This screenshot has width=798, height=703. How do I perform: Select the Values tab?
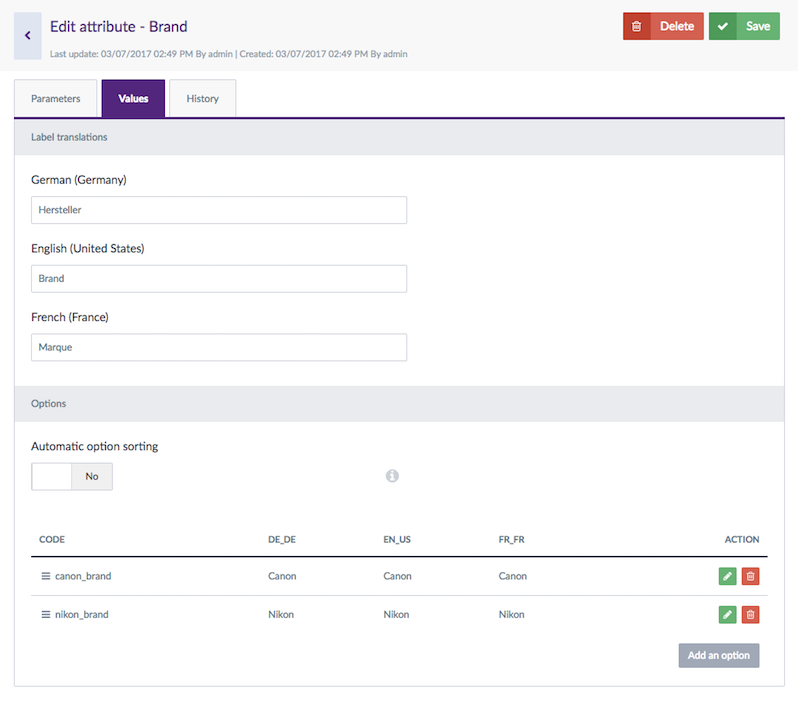click(133, 99)
